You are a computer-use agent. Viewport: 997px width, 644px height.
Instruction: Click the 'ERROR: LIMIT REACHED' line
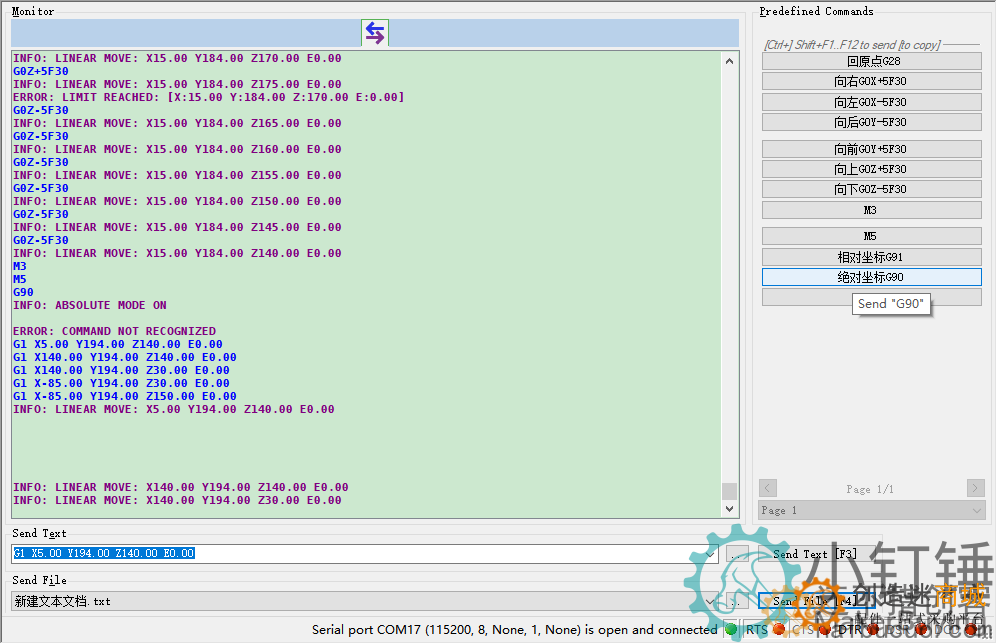coord(209,97)
